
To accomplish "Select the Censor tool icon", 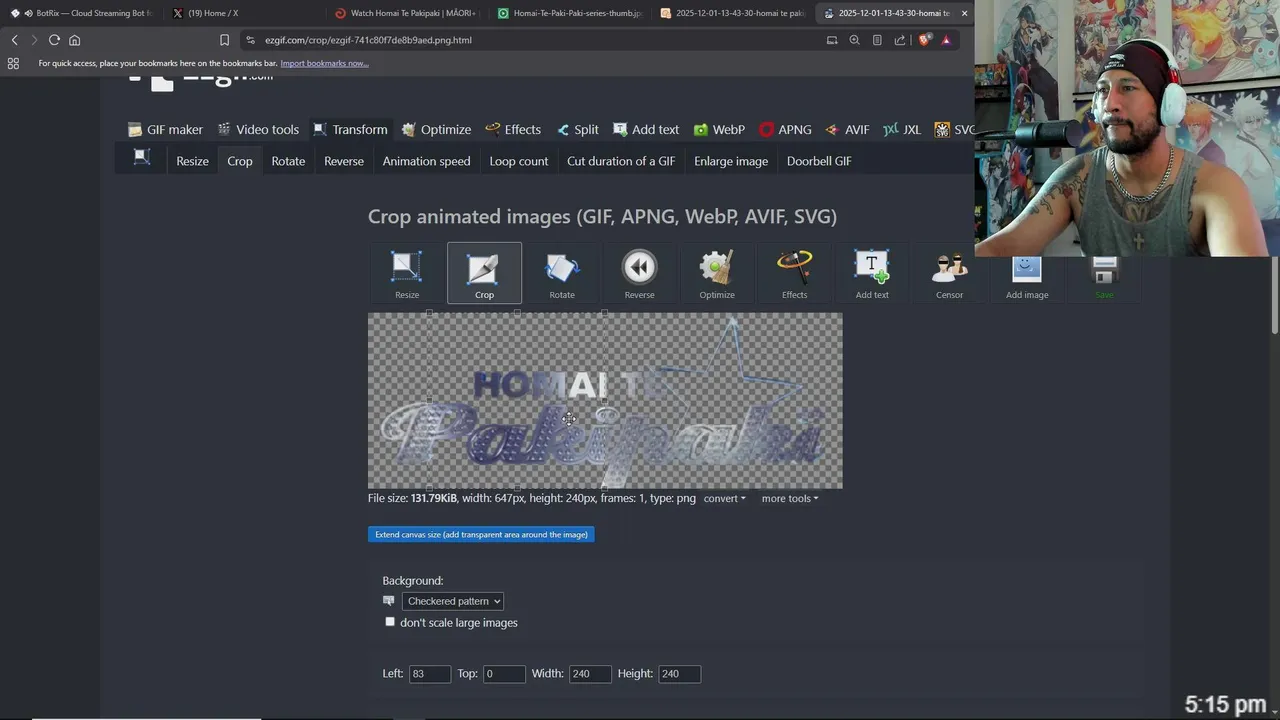I will pos(949,273).
